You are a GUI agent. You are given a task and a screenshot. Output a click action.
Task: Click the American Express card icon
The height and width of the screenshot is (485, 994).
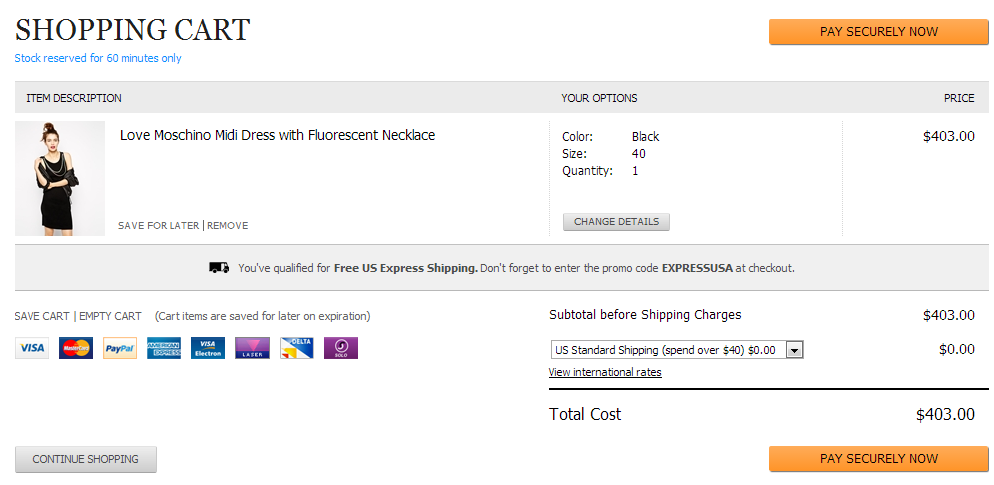click(164, 348)
